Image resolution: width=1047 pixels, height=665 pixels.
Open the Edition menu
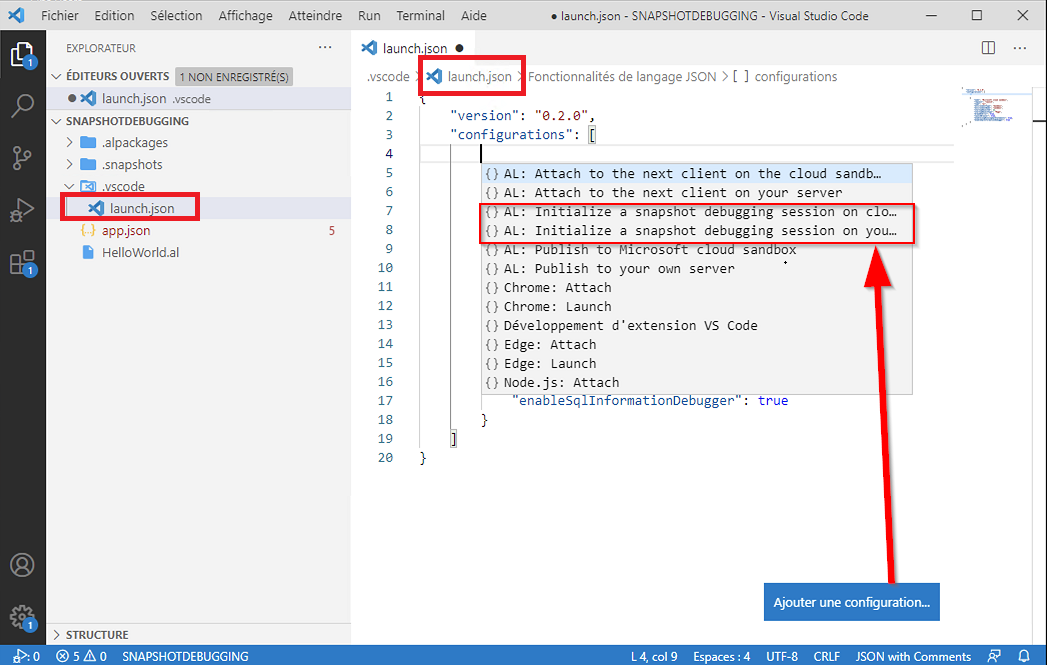114,15
